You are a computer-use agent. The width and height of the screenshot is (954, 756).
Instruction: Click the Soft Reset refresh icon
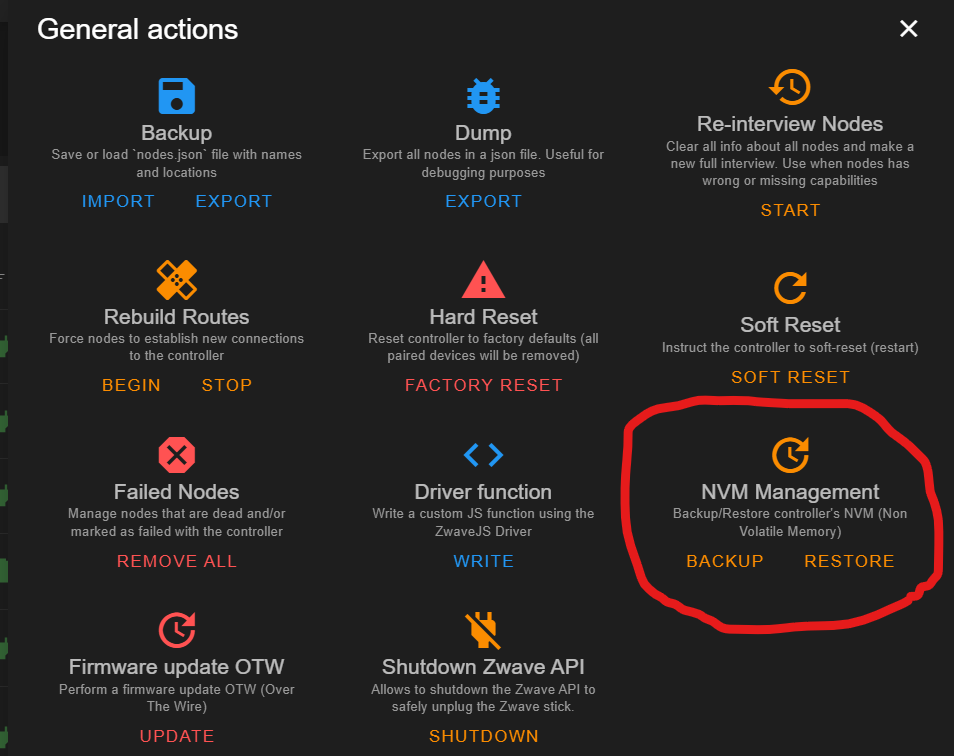pos(790,288)
